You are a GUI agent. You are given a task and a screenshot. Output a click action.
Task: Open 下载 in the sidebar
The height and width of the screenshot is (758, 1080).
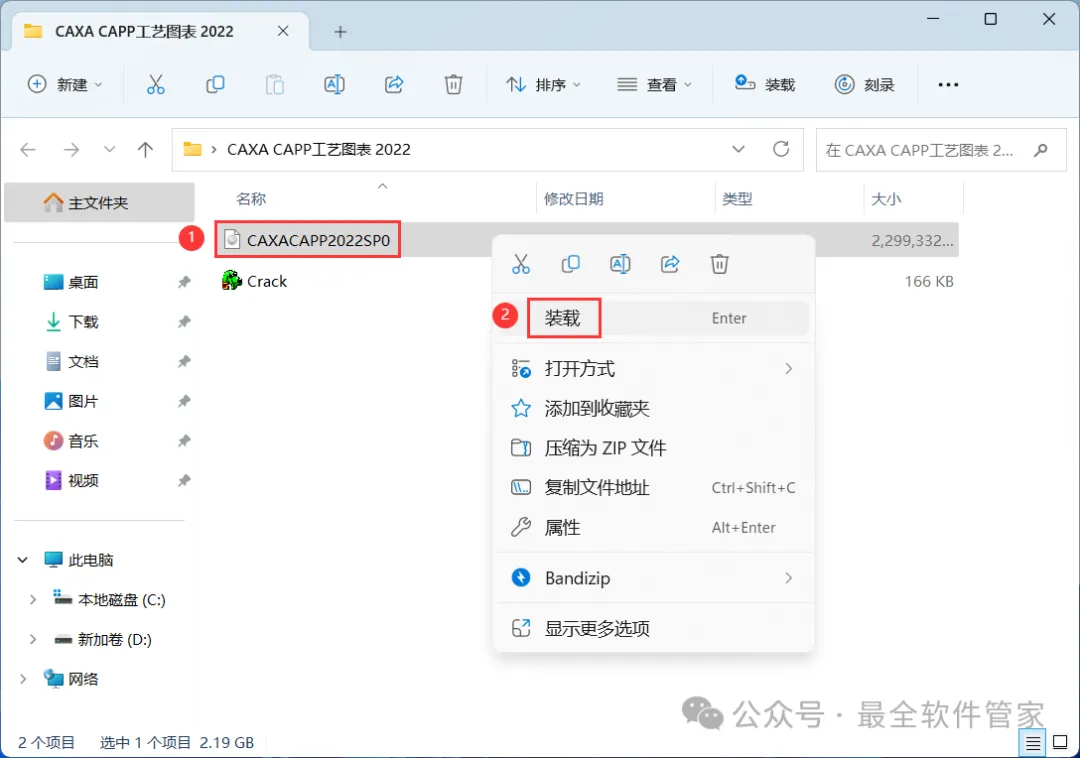[x=83, y=322]
